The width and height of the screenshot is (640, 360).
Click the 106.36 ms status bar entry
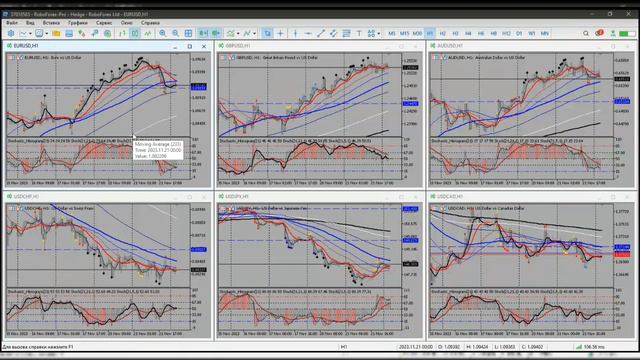tap(590, 347)
